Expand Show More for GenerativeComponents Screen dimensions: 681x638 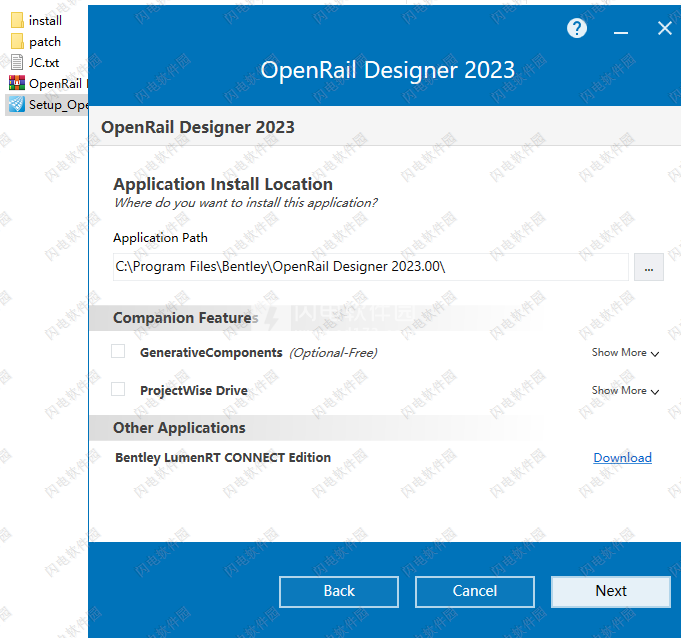coord(625,353)
